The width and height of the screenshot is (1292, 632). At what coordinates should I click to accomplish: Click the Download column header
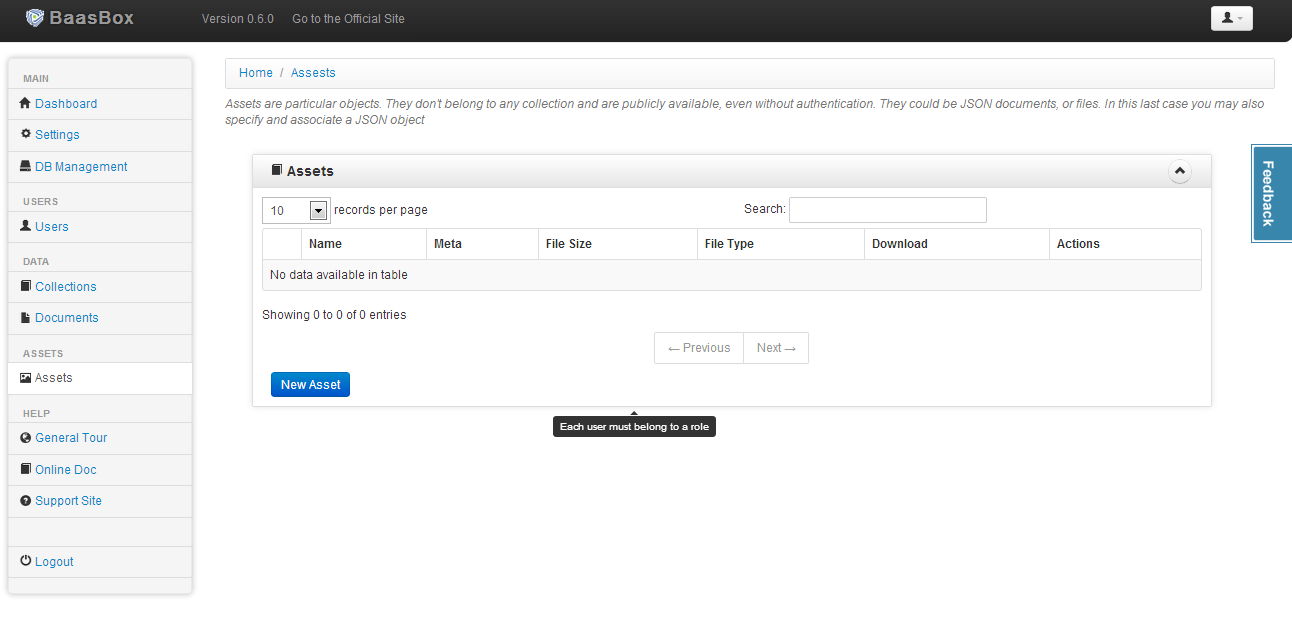point(957,244)
